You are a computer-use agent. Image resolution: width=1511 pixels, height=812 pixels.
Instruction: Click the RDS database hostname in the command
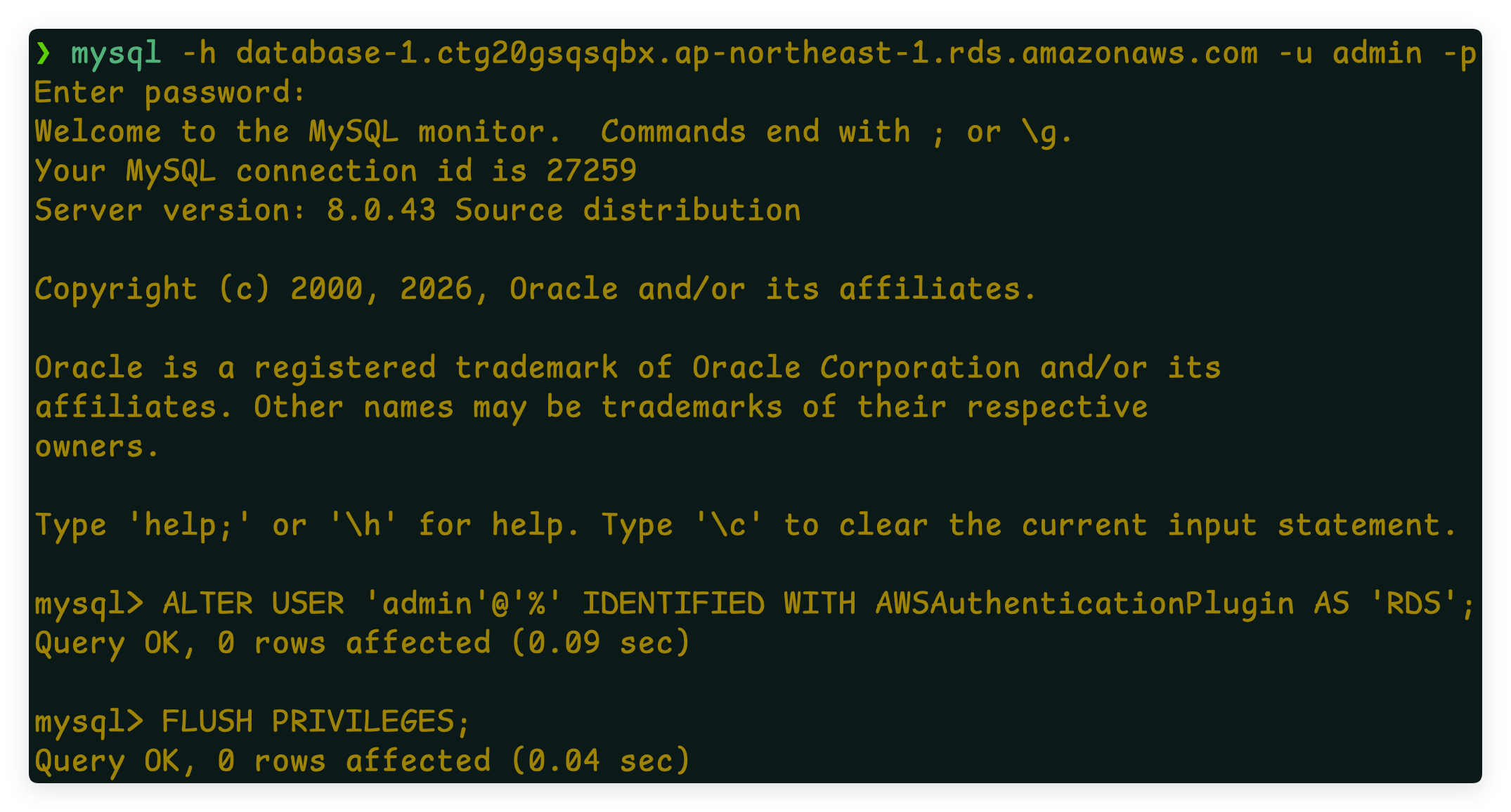coord(746,53)
